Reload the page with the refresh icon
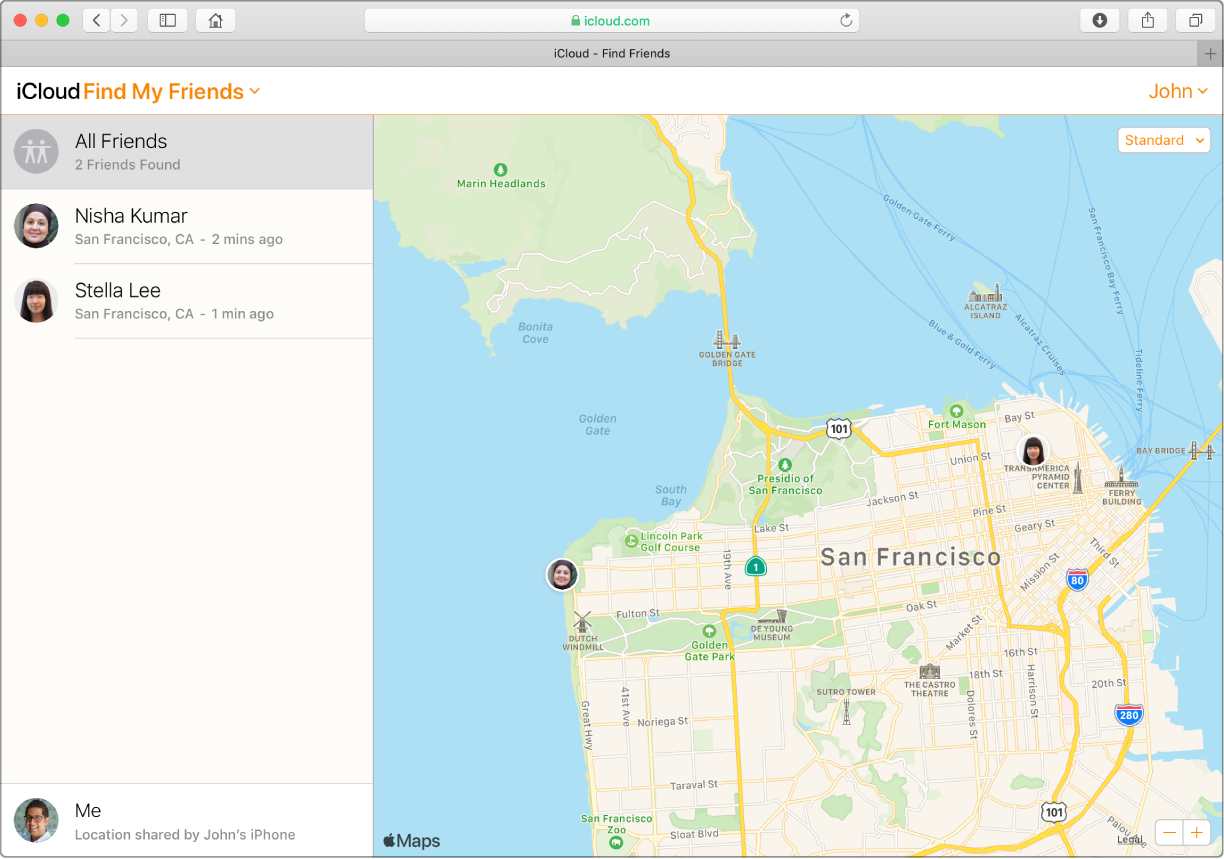The image size is (1224, 859). [x=845, y=20]
